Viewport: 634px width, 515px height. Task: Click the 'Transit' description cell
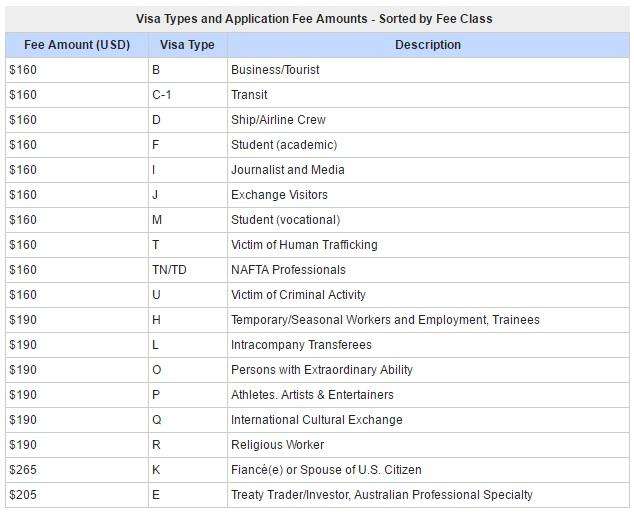tap(428, 95)
